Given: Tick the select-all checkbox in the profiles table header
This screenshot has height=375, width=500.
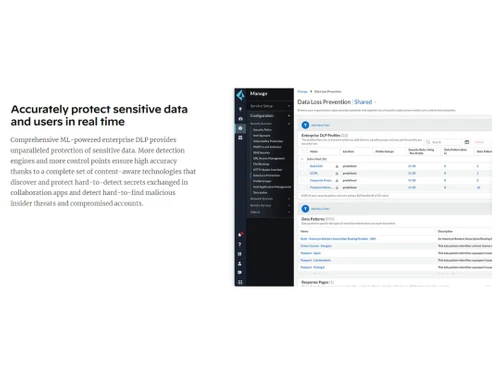Looking at the screenshot, I should tap(303, 151).
